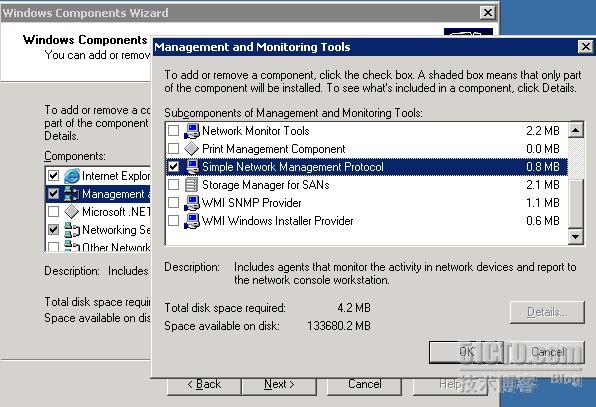The height and width of the screenshot is (407, 596).
Task: Click the WMI Windows Installer Provider icon
Action: click(x=192, y=221)
